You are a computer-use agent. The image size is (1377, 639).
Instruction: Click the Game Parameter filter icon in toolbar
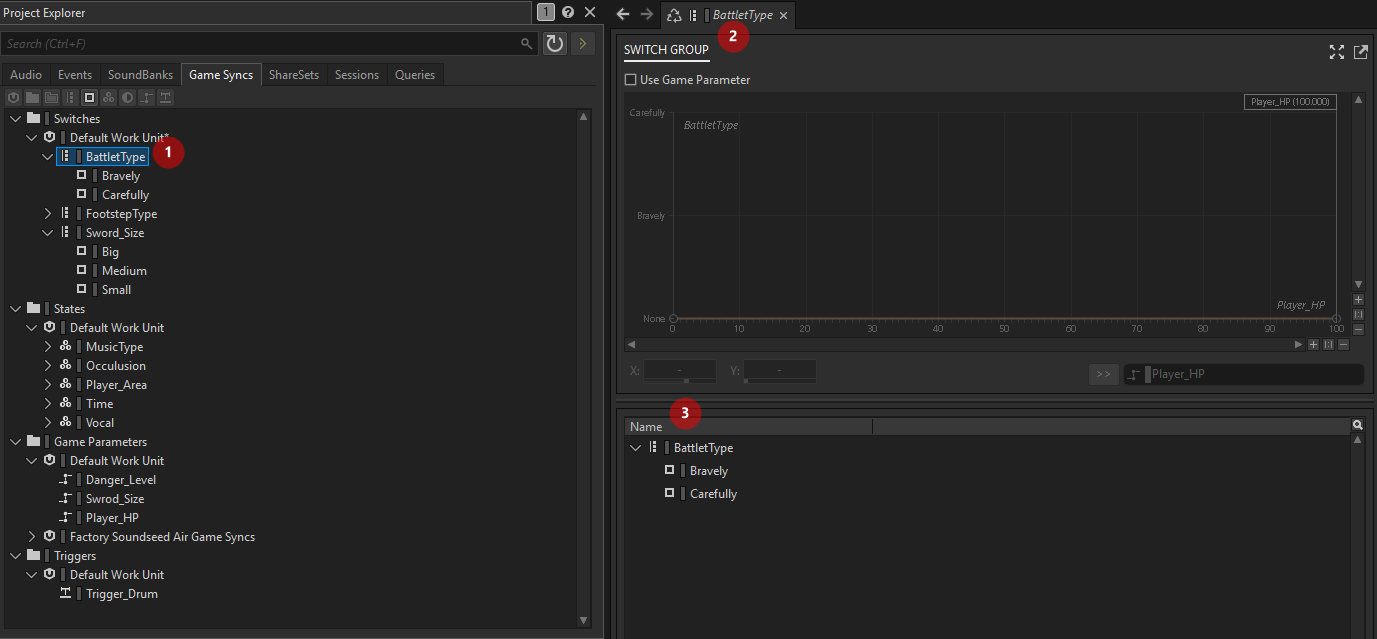point(146,98)
